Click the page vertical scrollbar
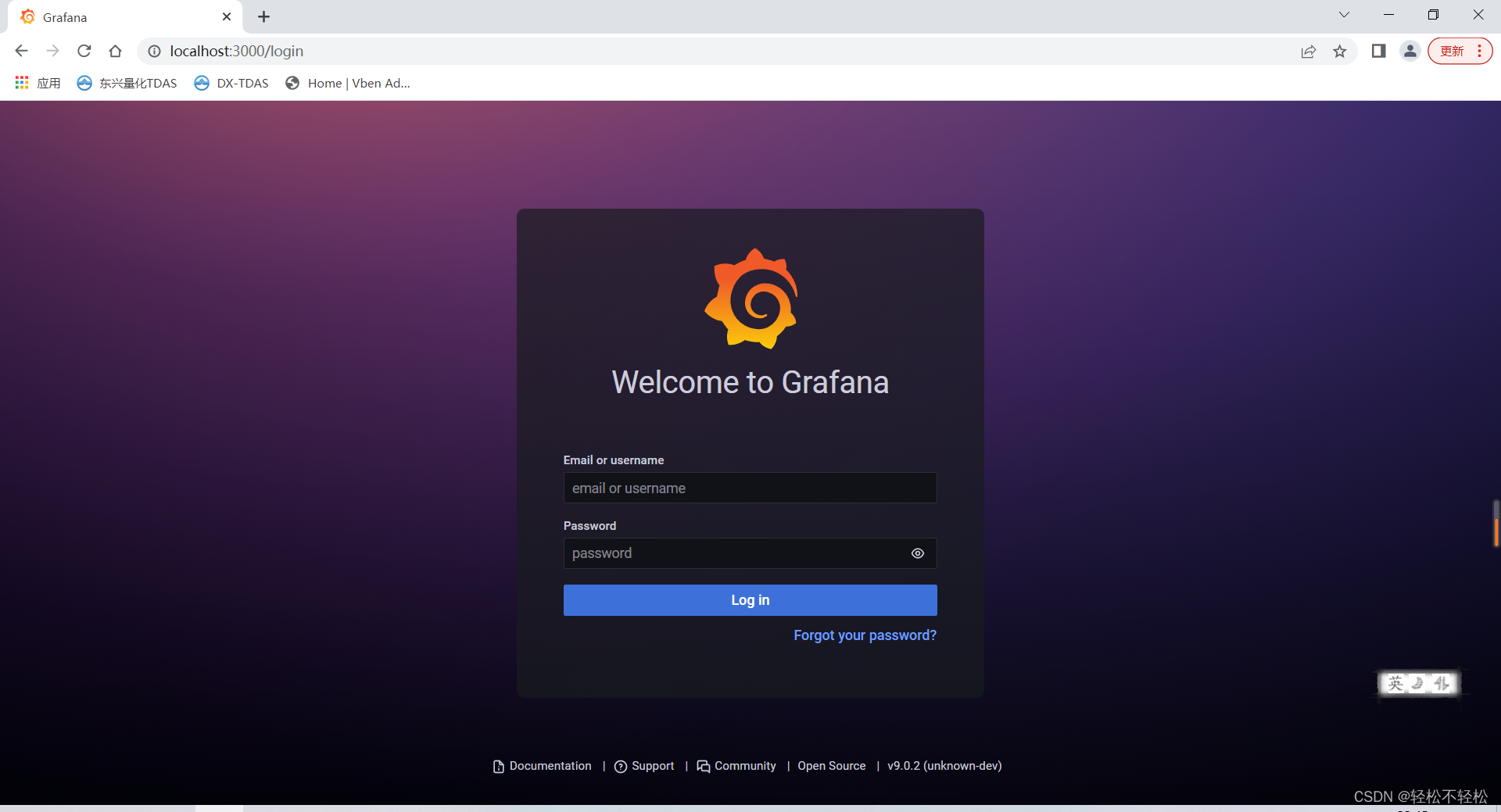The width and height of the screenshot is (1501, 812). tap(1496, 524)
